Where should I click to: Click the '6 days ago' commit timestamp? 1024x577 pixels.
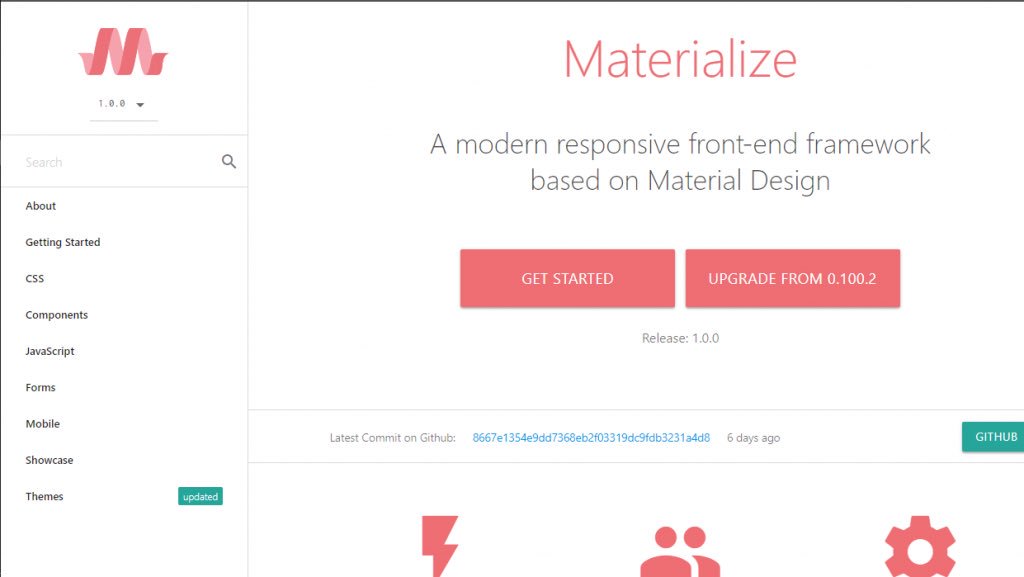[754, 438]
